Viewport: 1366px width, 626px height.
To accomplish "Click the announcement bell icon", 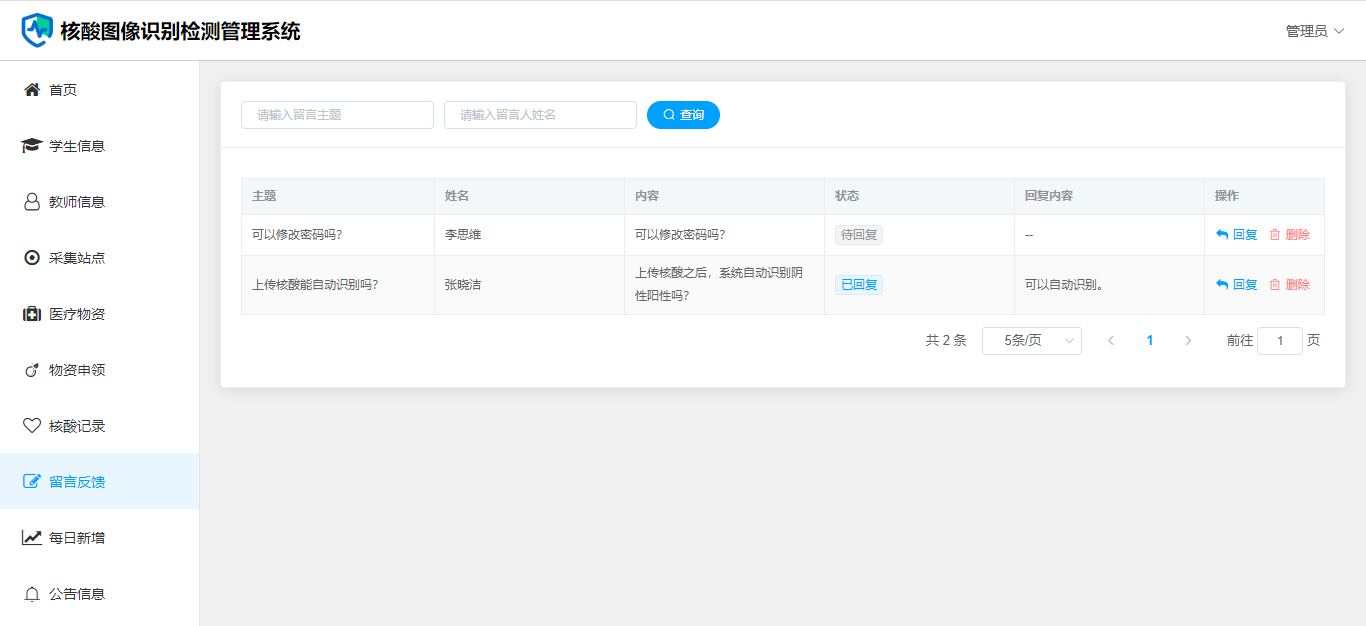I will click(x=32, y=594).
